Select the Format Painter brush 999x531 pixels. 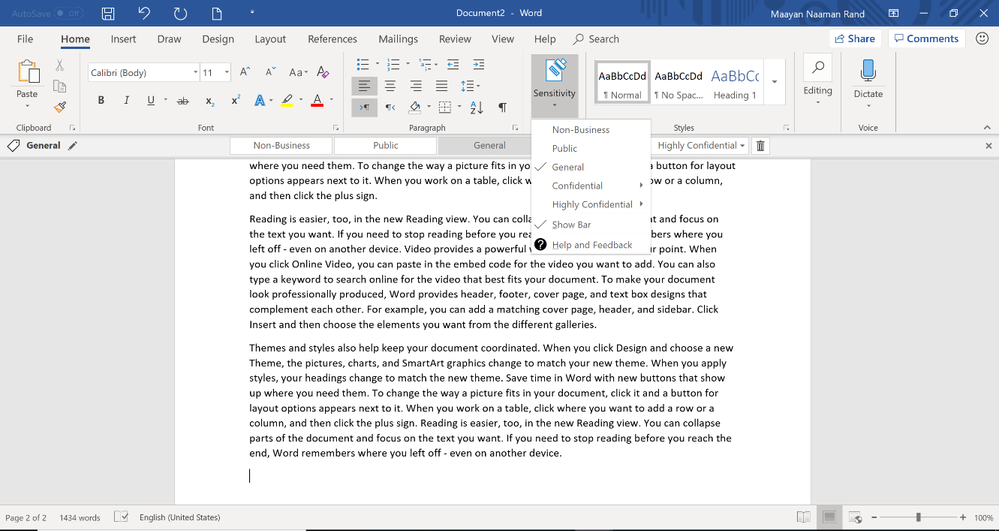(60, 107)
